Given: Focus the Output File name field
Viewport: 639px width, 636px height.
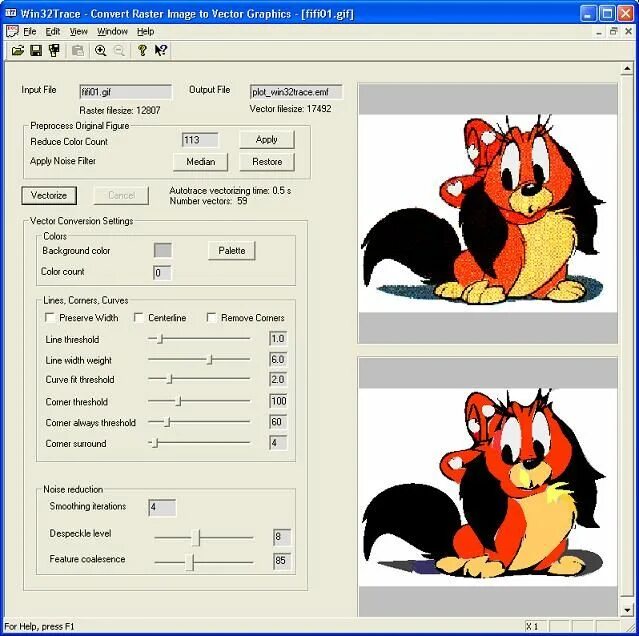Looking at the screenshot, I should tap(296, 92).
